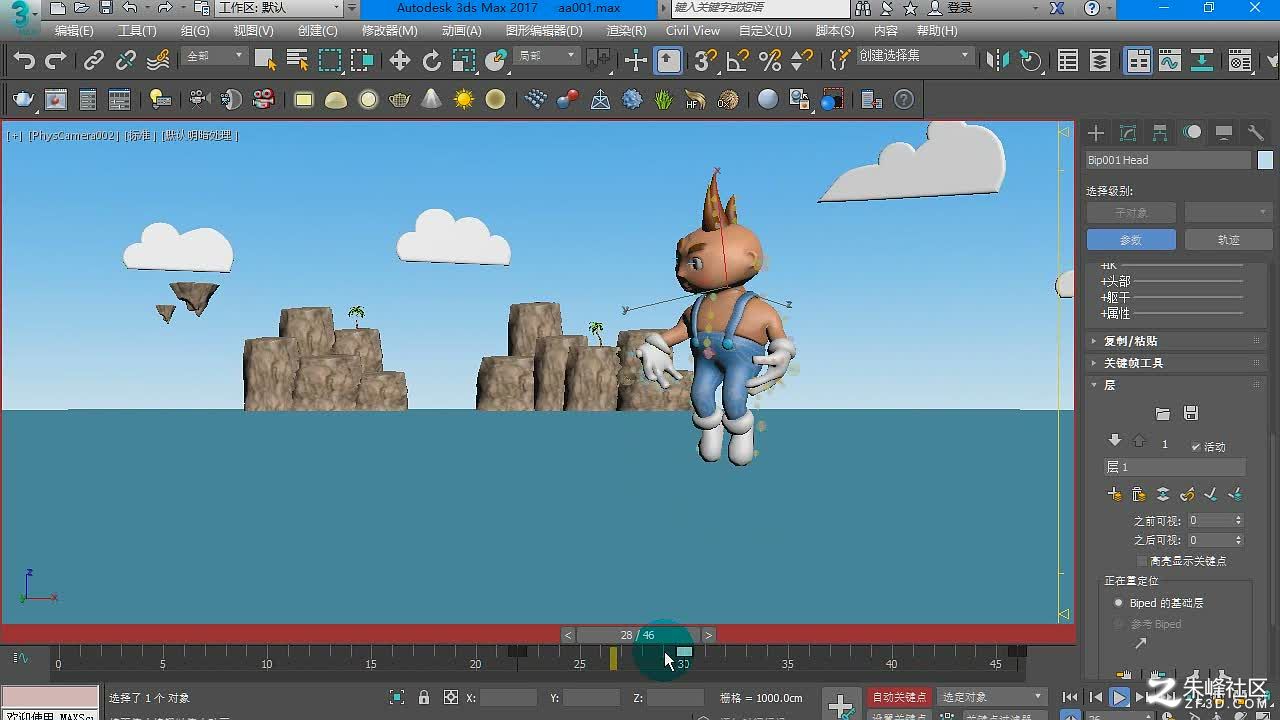The height and width of the screenshot is (720, 1280).
Task: Click the 默认明暗处理 viewport shading label
Action: pos(200,135)
